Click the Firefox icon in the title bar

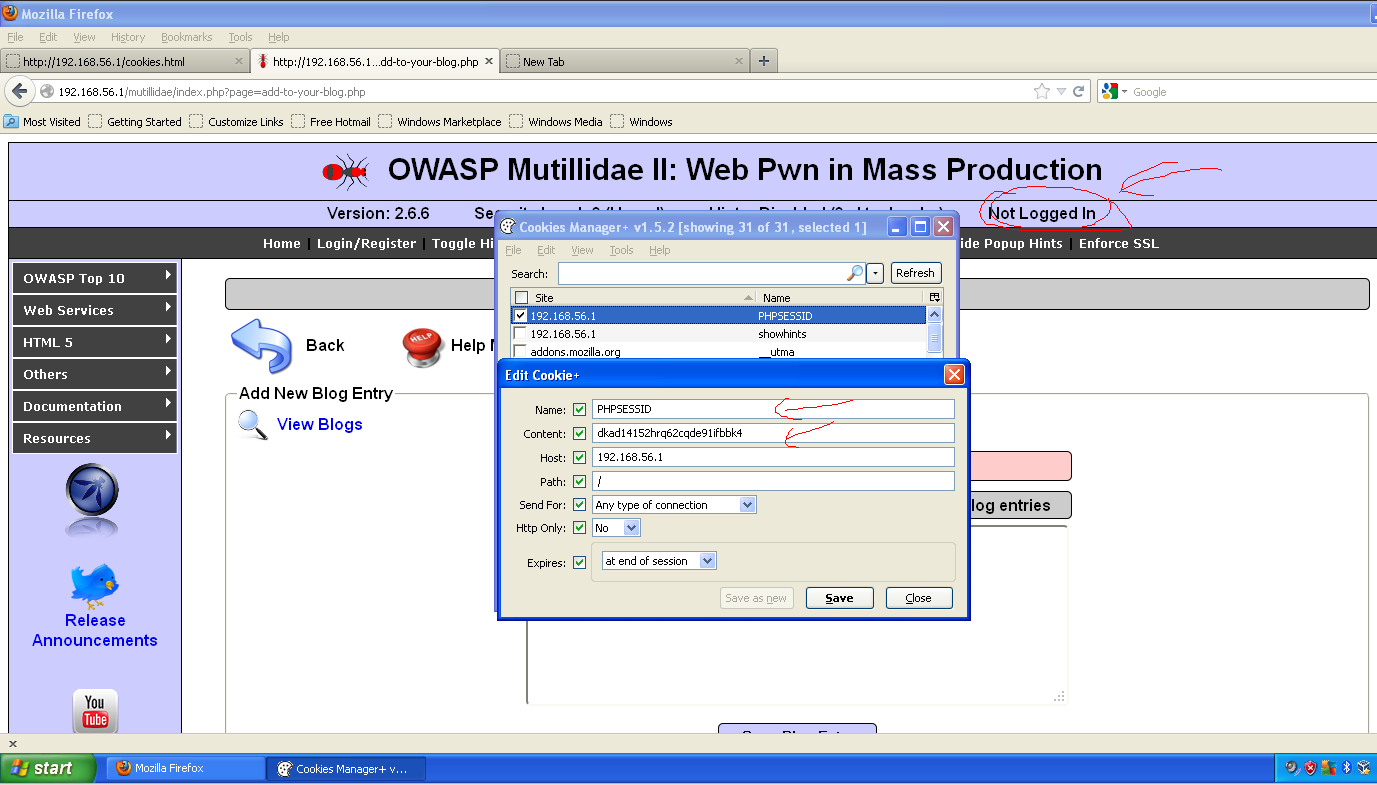[x=10, y=13]
